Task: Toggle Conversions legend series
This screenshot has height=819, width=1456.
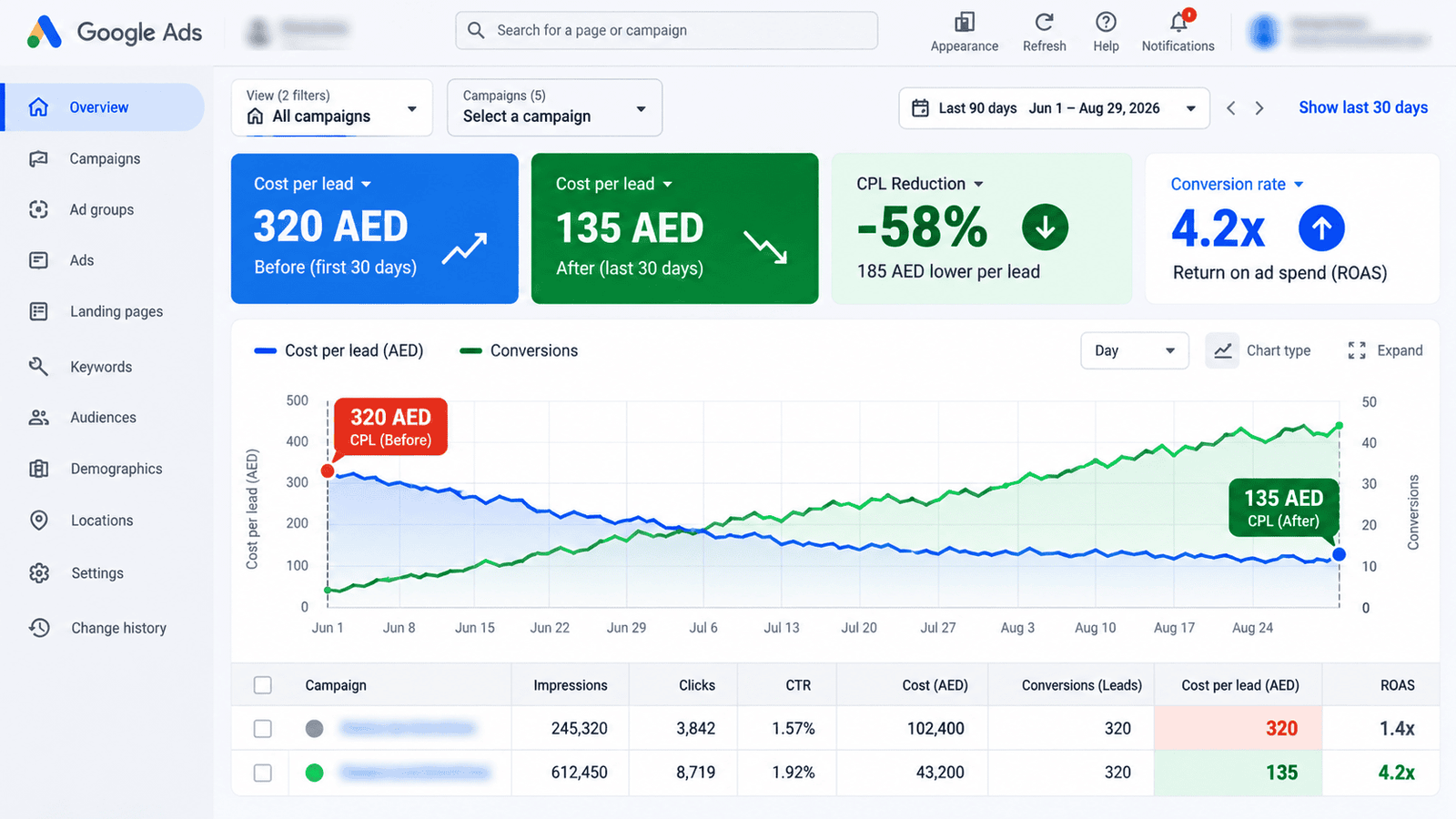Action: coord(519,350)
